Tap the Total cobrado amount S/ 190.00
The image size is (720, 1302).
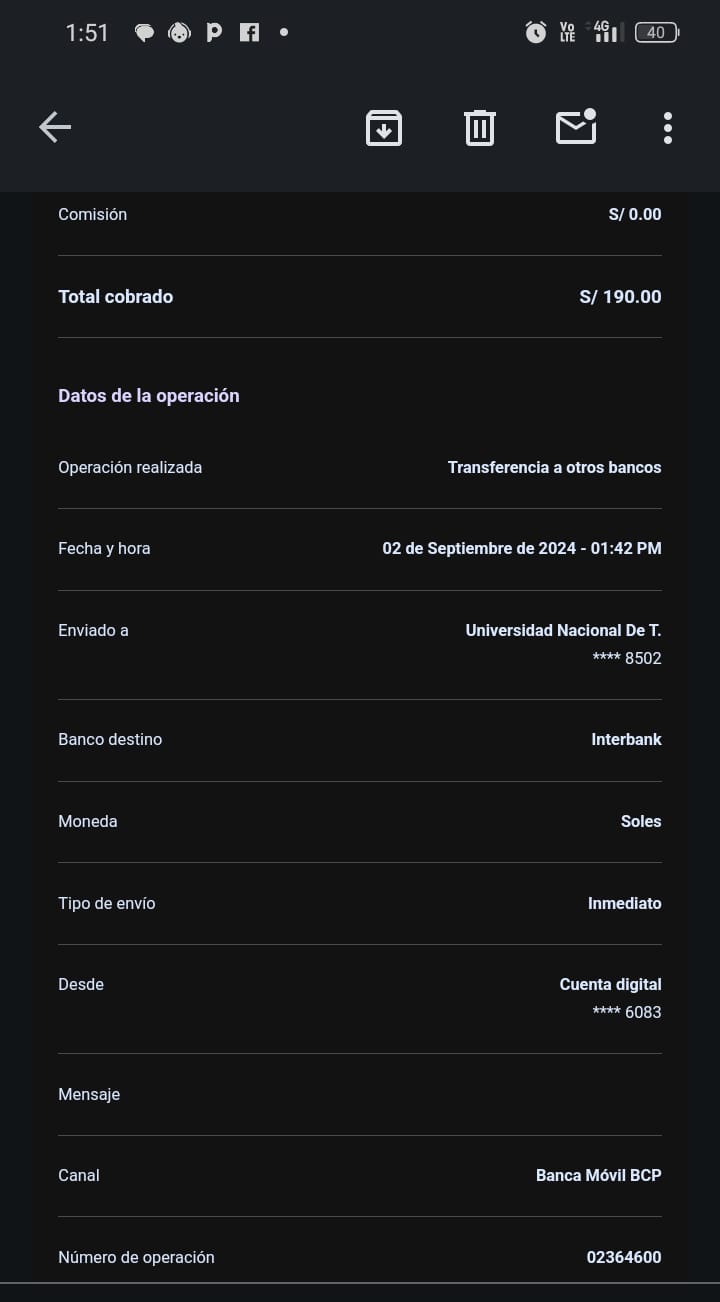point(620,296)
